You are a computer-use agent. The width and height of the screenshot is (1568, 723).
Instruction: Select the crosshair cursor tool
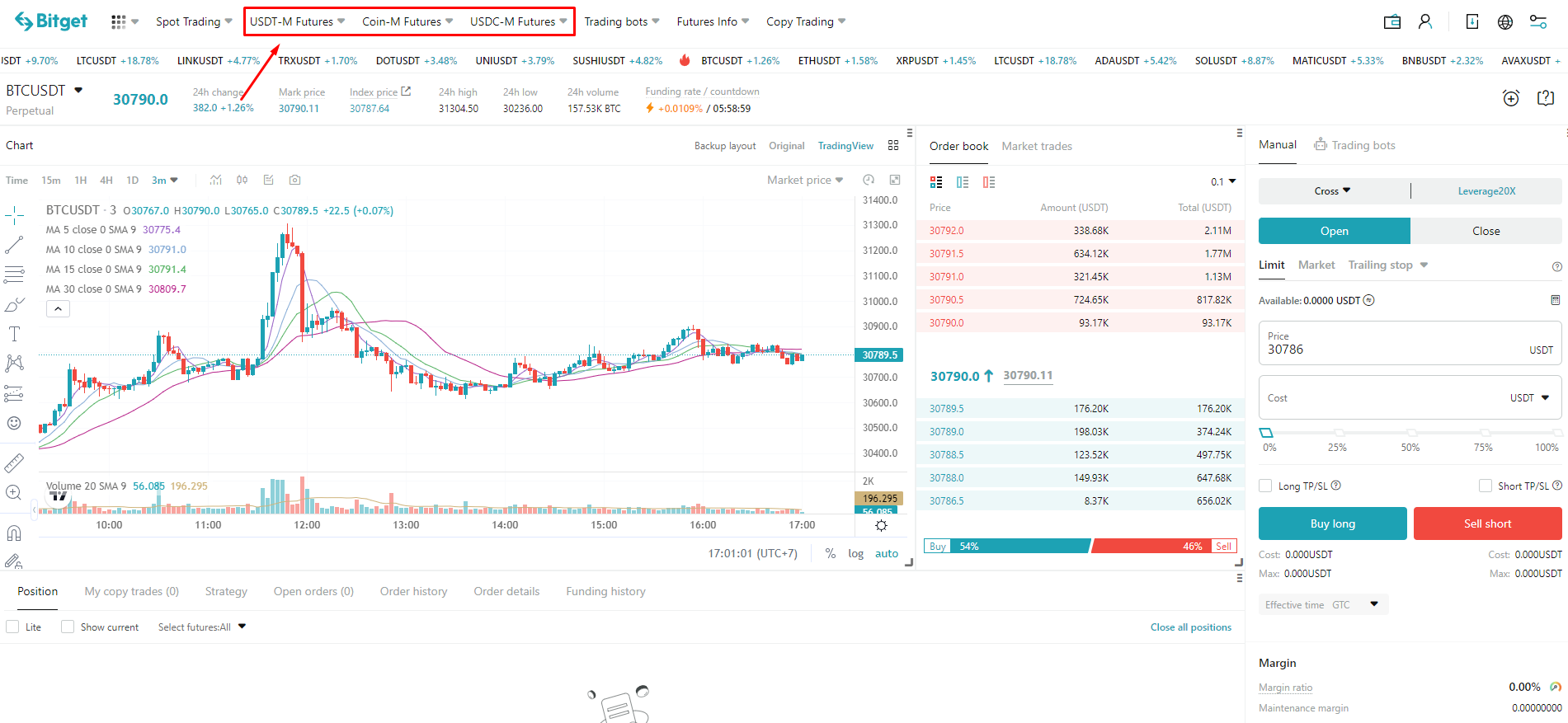14,216
